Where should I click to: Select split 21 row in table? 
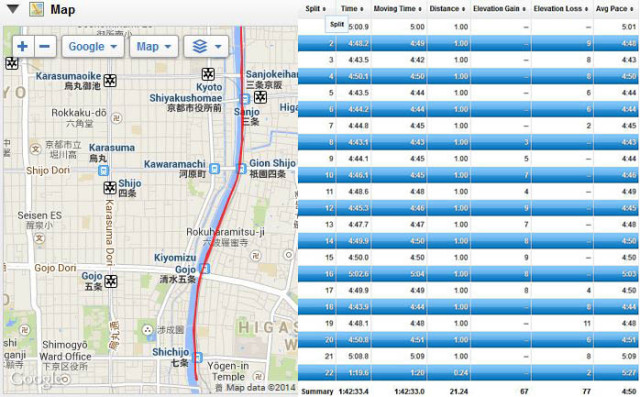tap(468, 356)
